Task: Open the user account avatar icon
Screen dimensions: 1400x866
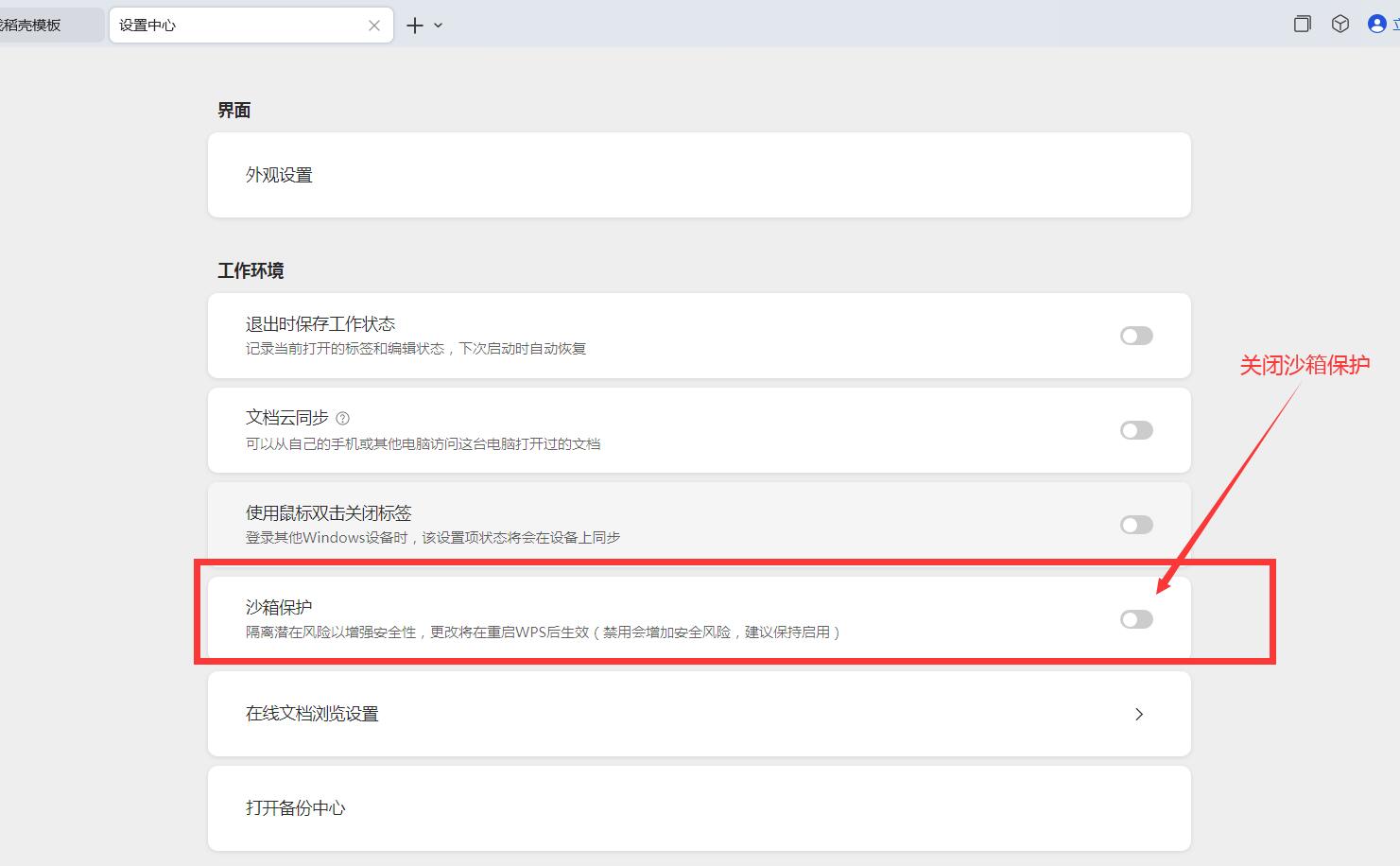Action: coord(1377,25)
